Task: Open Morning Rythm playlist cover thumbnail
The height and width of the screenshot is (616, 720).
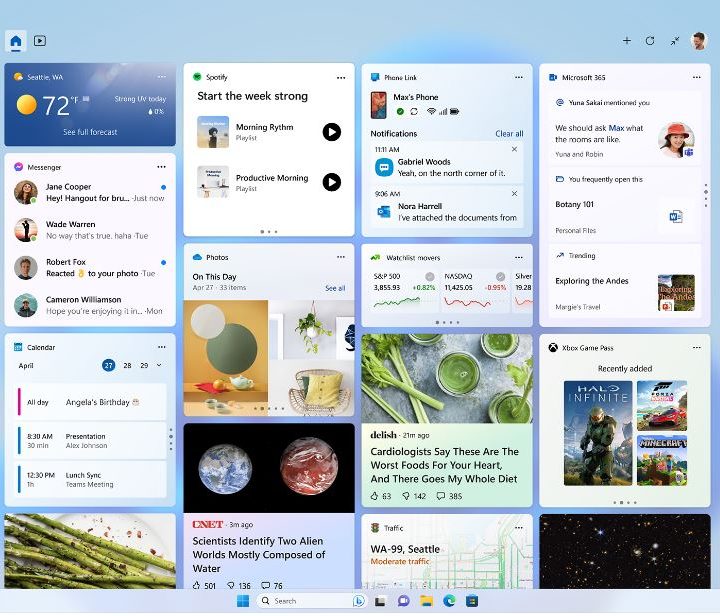Action: click(x=213, y=132)
